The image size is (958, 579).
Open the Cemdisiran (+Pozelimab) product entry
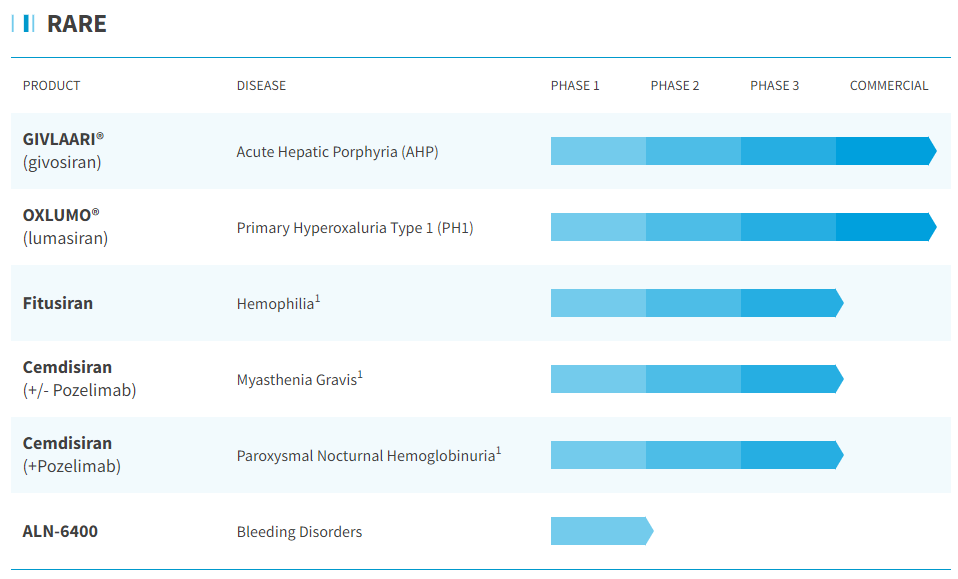pyautogui.click(x=71, y=454)
